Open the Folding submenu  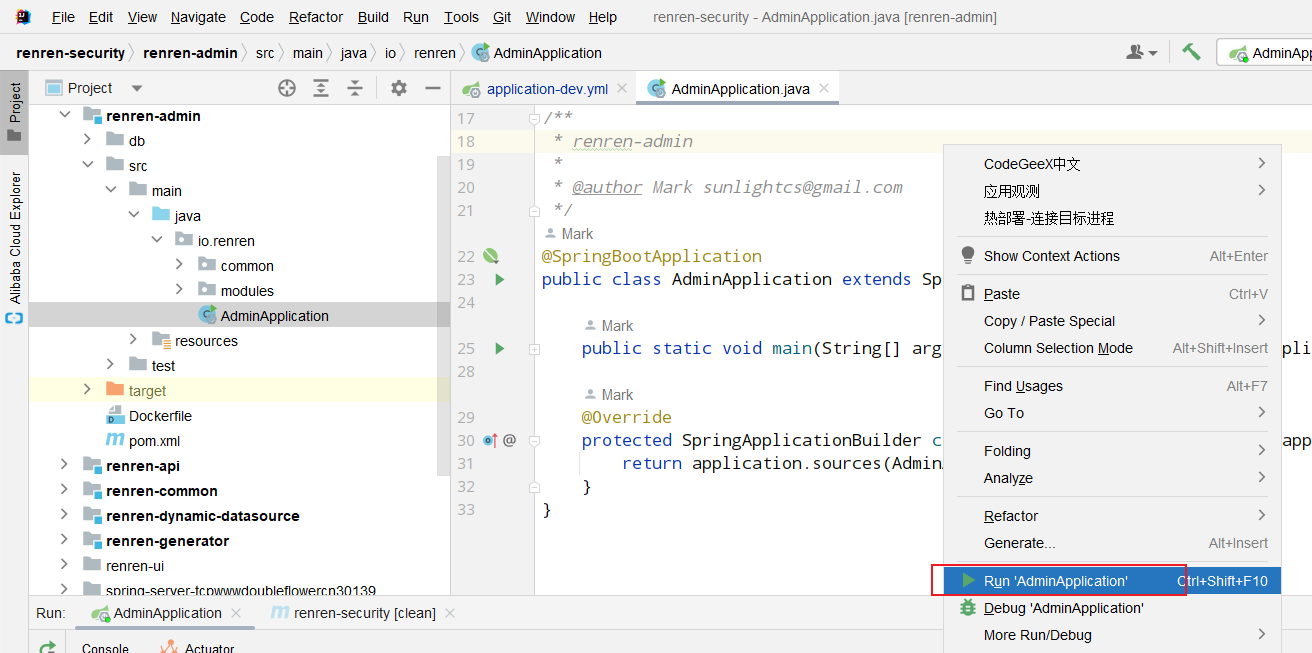(1112, 451)
